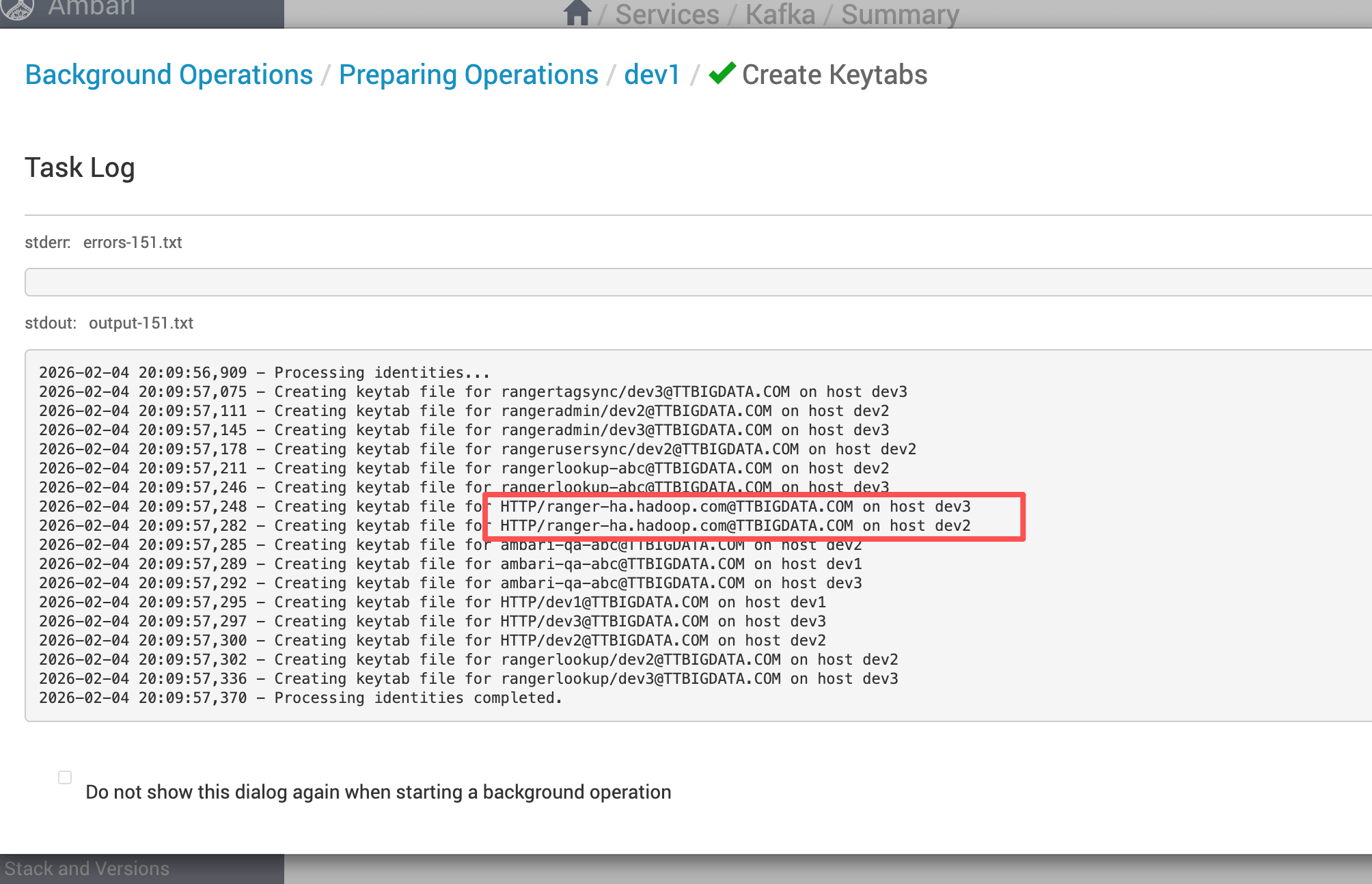1372x884 pixels.
Task: Open Stack and Versions in the sidebar
Action: point(87,868)
